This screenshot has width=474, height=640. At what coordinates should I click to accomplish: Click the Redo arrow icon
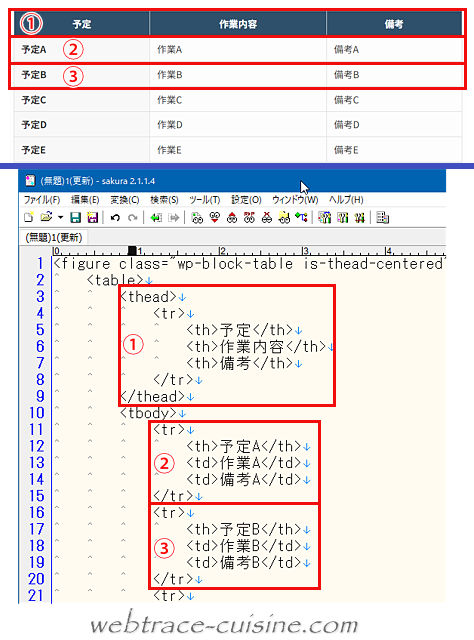[x=132, y=218]
